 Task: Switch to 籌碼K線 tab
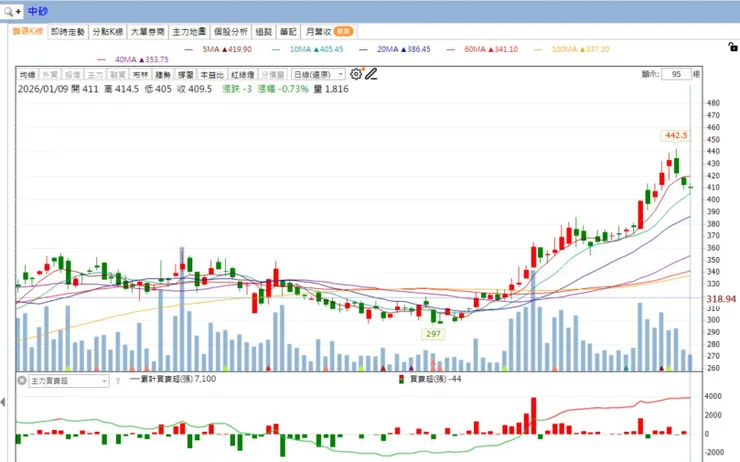(27, 32)
